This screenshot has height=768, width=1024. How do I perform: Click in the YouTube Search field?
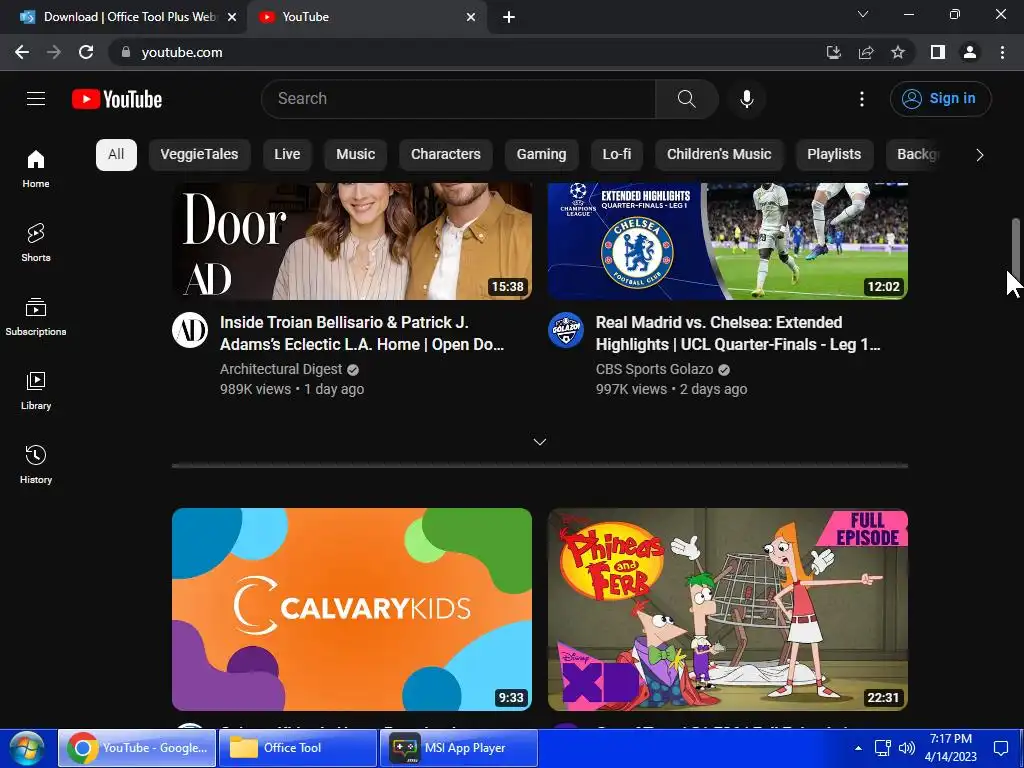pos(458,99)
